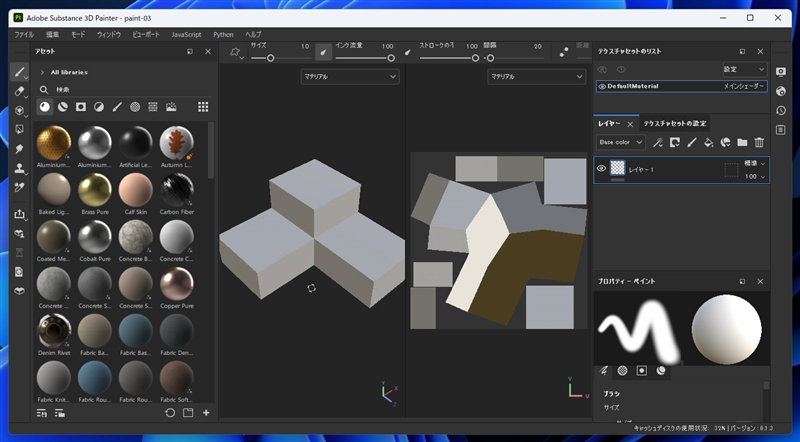This screenshot has width=800, height=442.
Task: Click the Add fill layer bucket icon
Action: coord(708,143)
